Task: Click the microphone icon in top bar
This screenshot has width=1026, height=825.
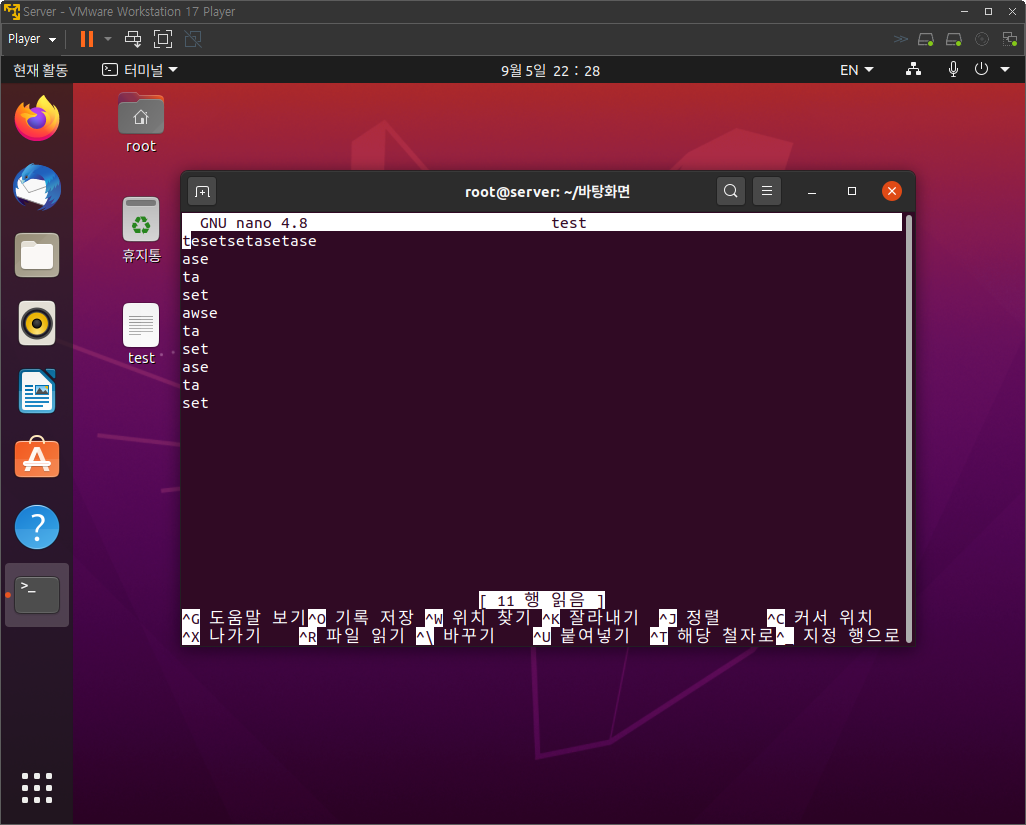Action: pos(953,69)
